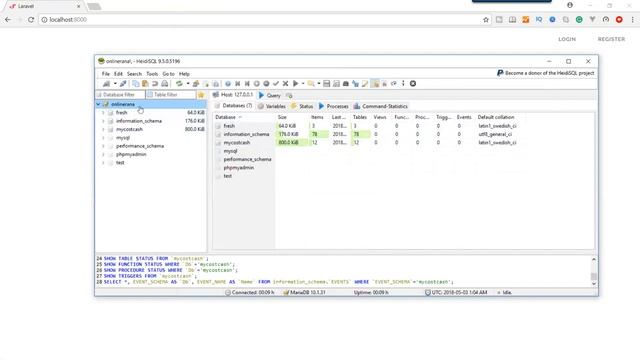The width and height of the screenshot is (640, 360).
Task: Click the red shield extension icon
Action: tap(619, 20)
